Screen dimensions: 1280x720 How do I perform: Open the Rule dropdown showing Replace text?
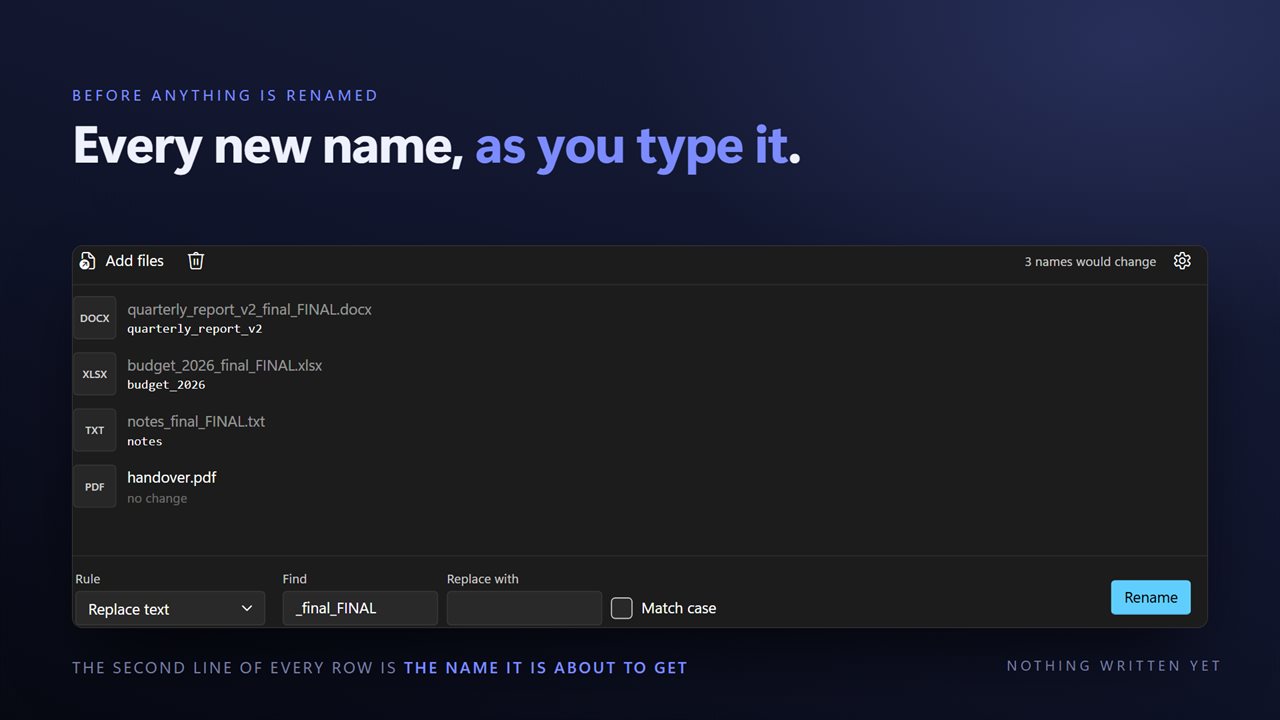click(x=170, y=608)
